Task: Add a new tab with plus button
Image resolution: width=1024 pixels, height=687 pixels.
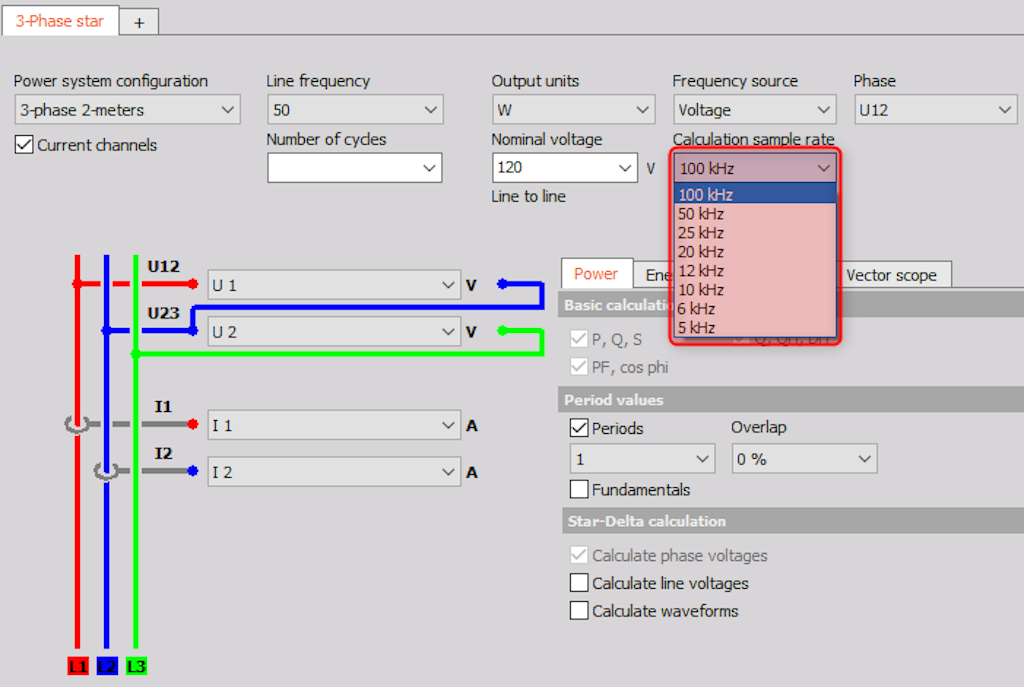Action: point(139,23)
